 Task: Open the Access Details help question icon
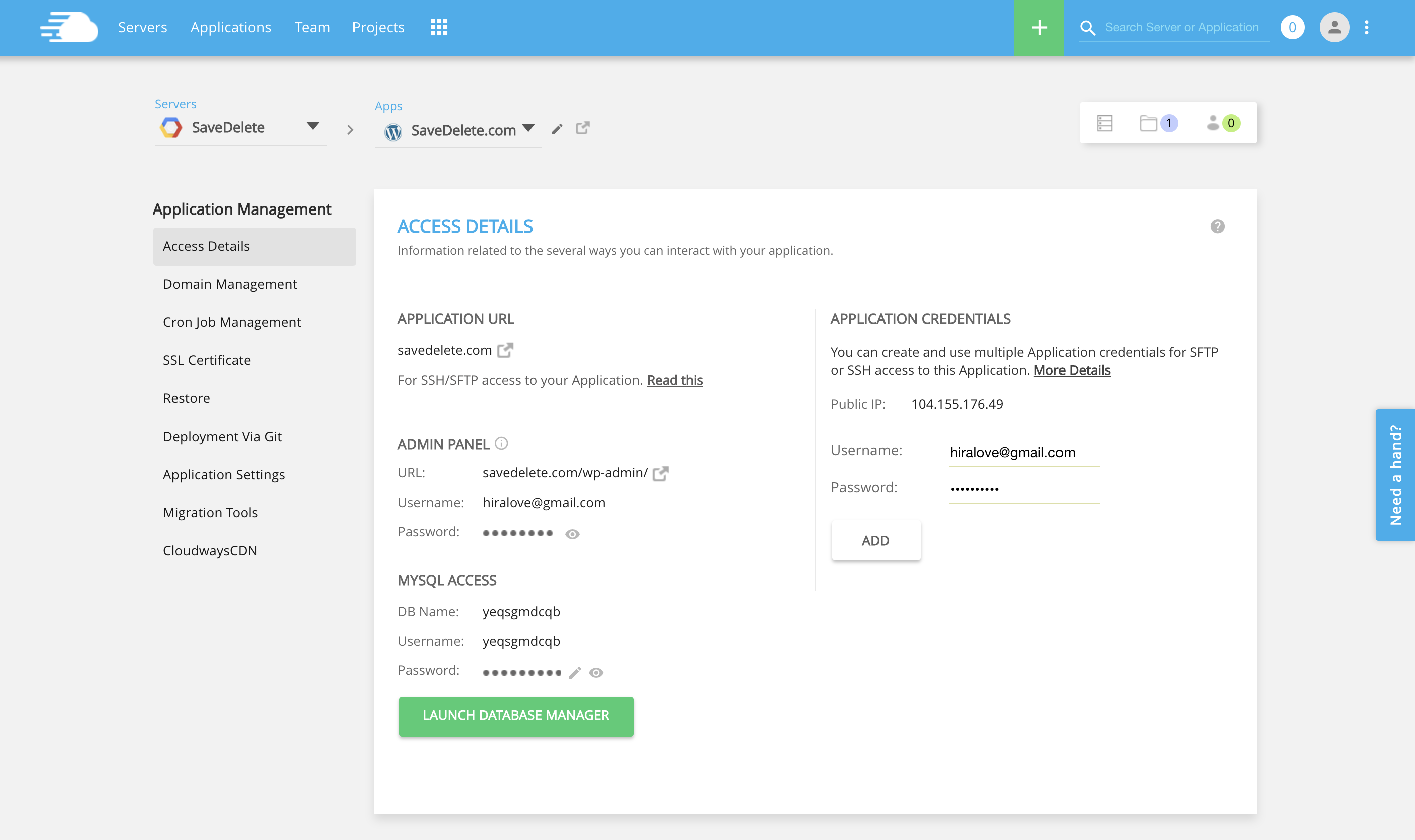1217,227
